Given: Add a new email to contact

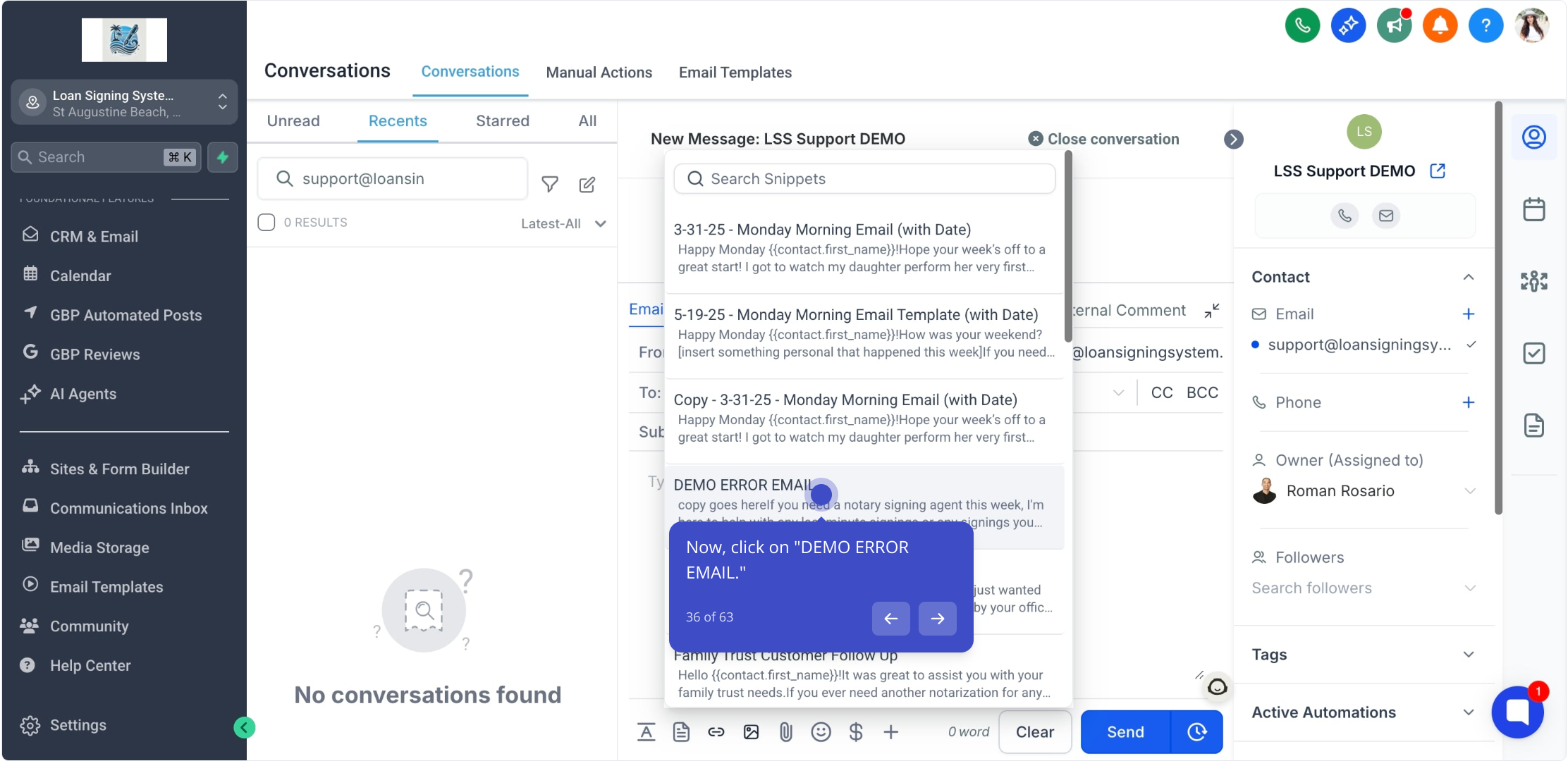Looking at the screenshot, I should click(x=1469, y=314).
